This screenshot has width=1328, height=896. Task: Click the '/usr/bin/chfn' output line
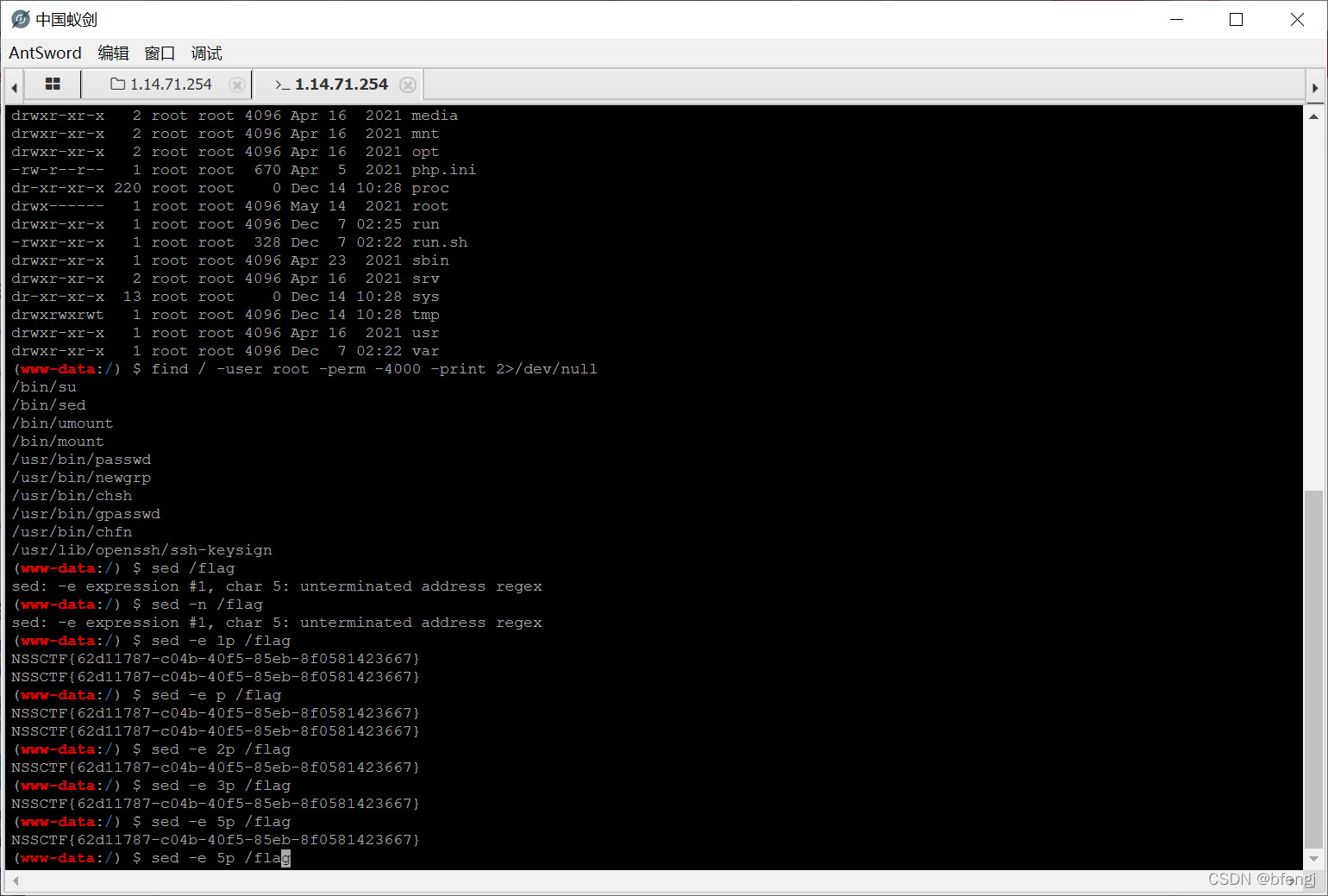[x=72, y=532]
